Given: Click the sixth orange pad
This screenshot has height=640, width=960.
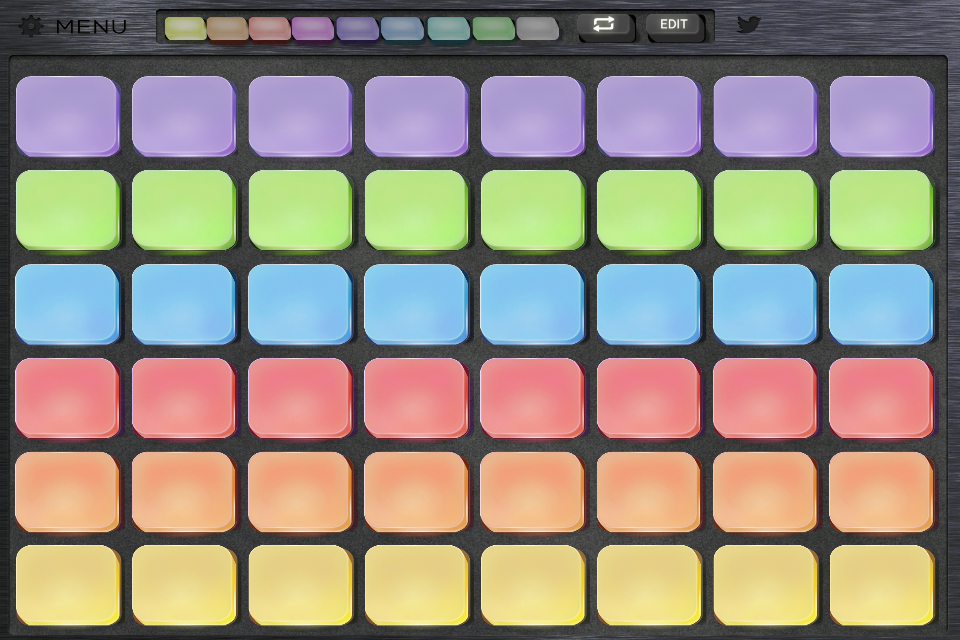Looking at the screenshot, I should tap(649, 492).
